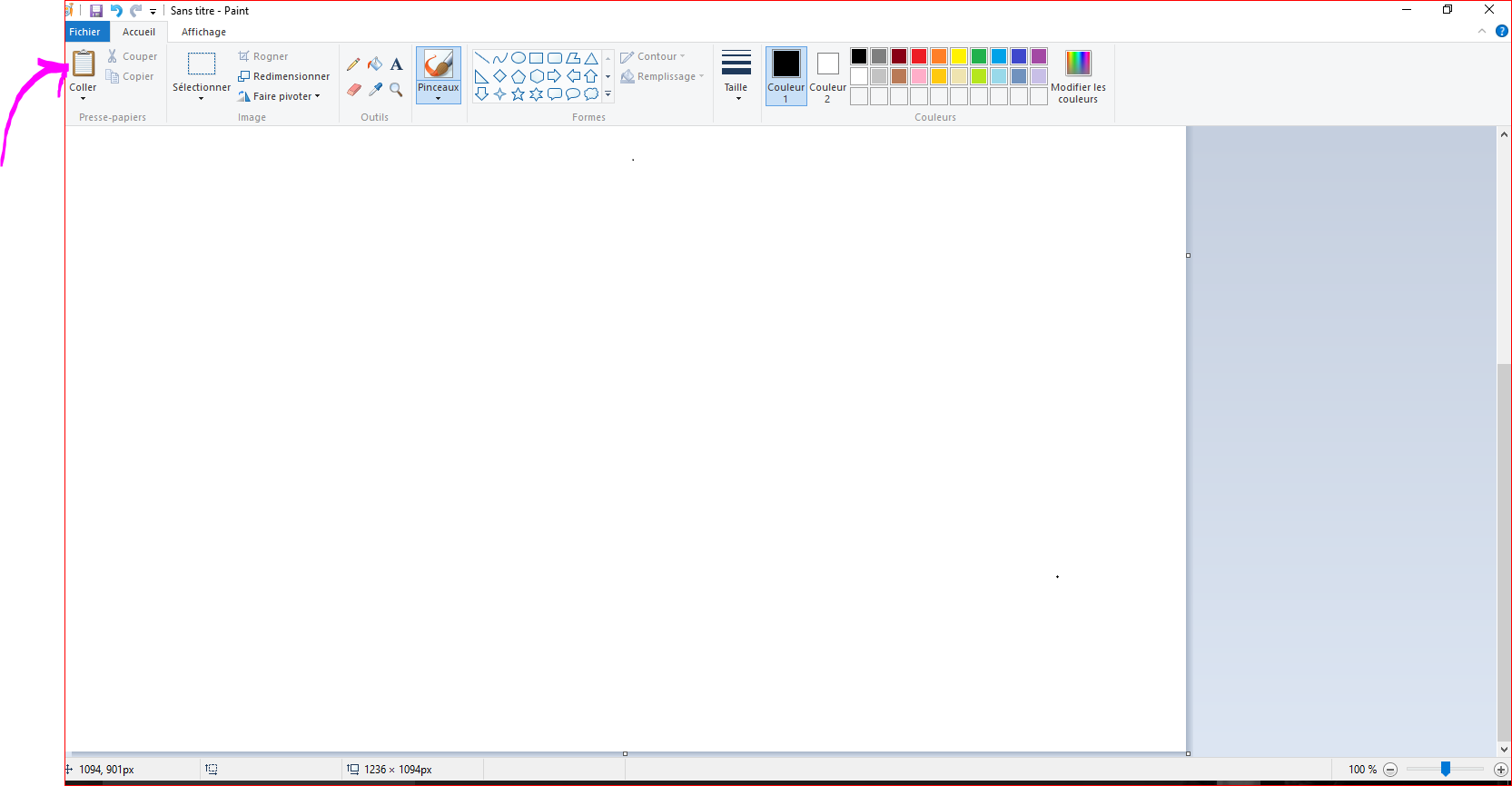Select the Left arrow shape
Viewport: 1512px width, 786px height.
pos(573,76)
